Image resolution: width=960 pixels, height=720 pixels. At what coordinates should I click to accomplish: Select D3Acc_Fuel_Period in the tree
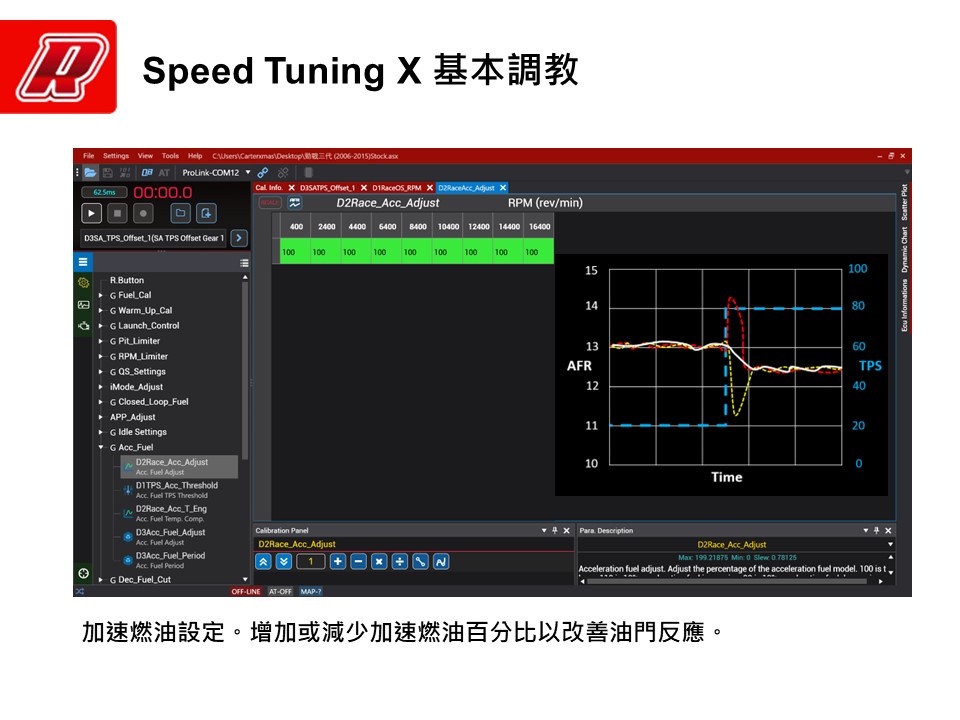[170, 560]
